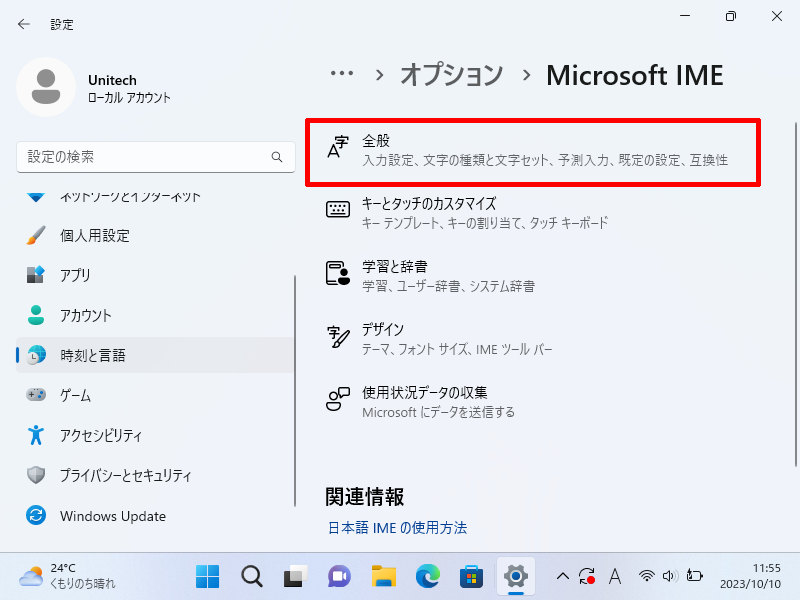Screen dimensions: 800x600
Task: Open Windows Update in the sidebar
Action: pos(155,515)
